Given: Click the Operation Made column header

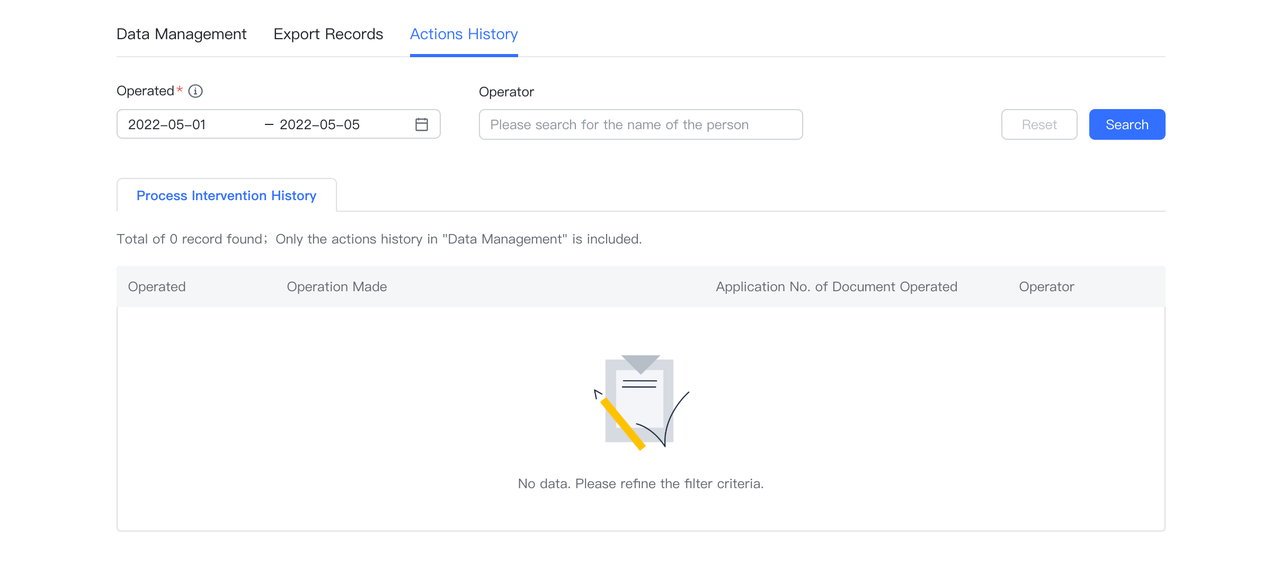Looking at the screenshot, I should click(x=337, y=287).
